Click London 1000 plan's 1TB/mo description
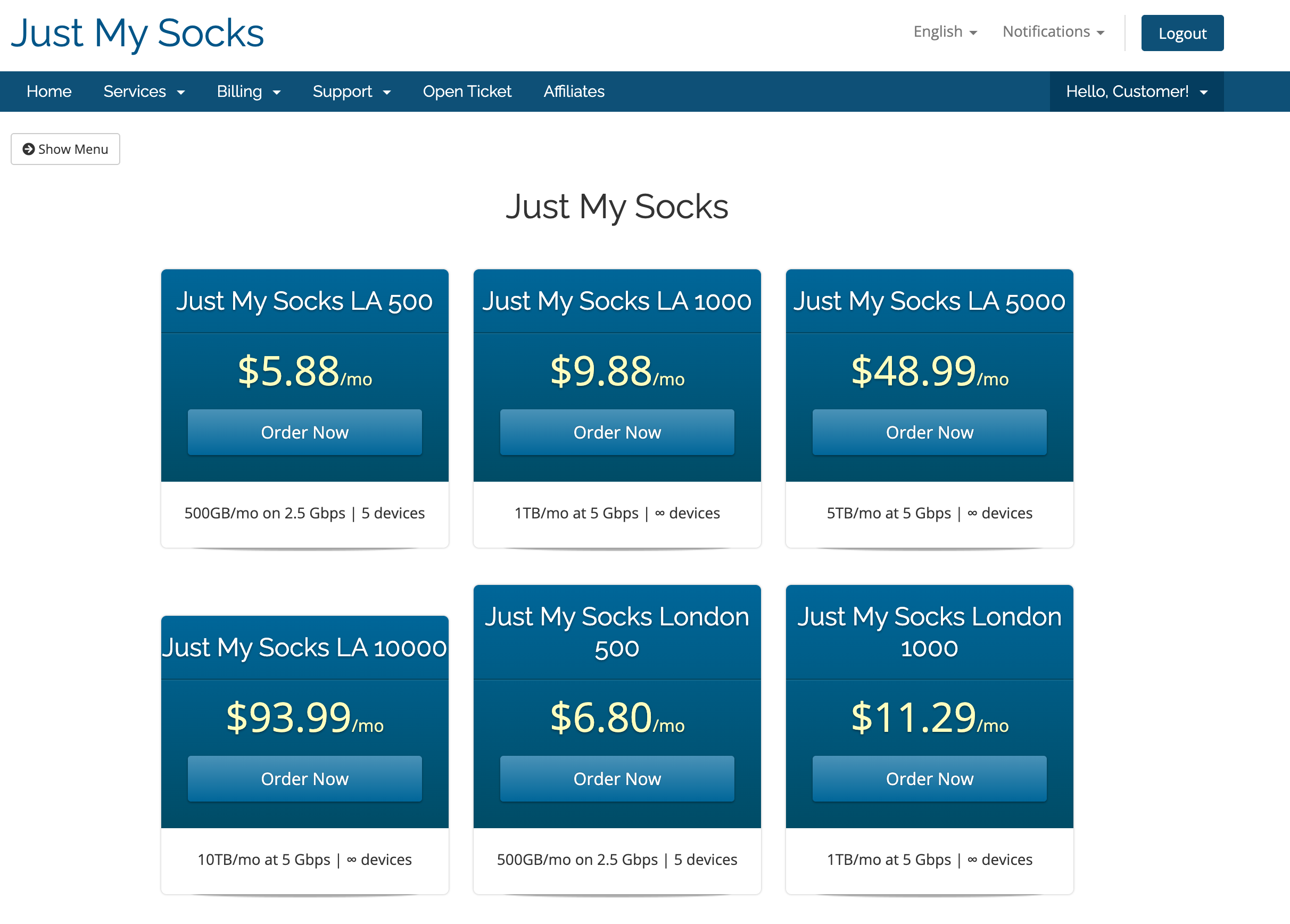 (929, 860)
